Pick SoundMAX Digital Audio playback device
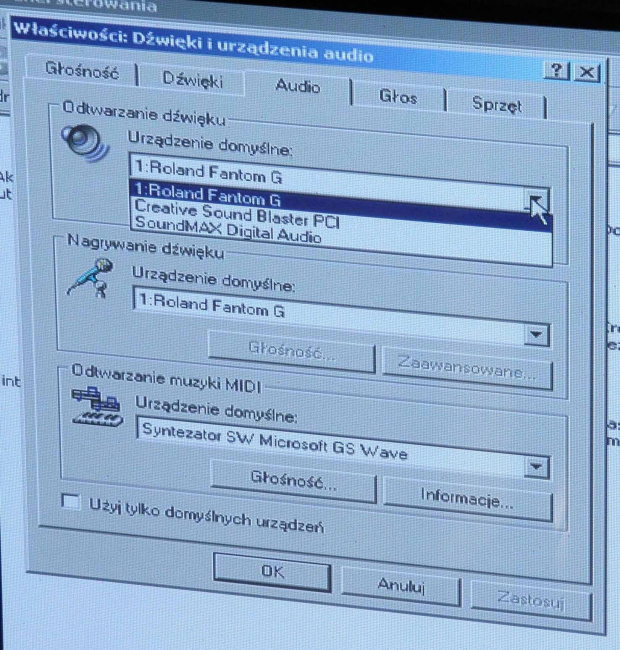 228,230
